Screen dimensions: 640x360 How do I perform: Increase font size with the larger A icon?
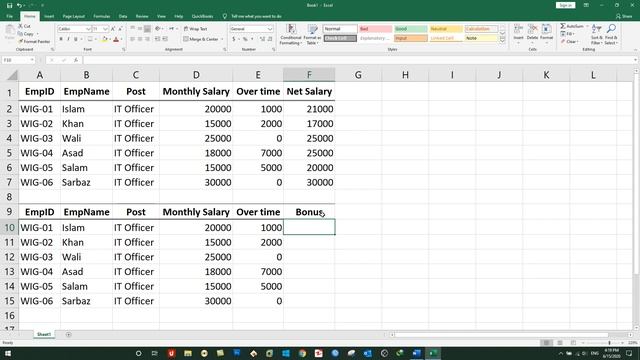click(x=113, y=29)
